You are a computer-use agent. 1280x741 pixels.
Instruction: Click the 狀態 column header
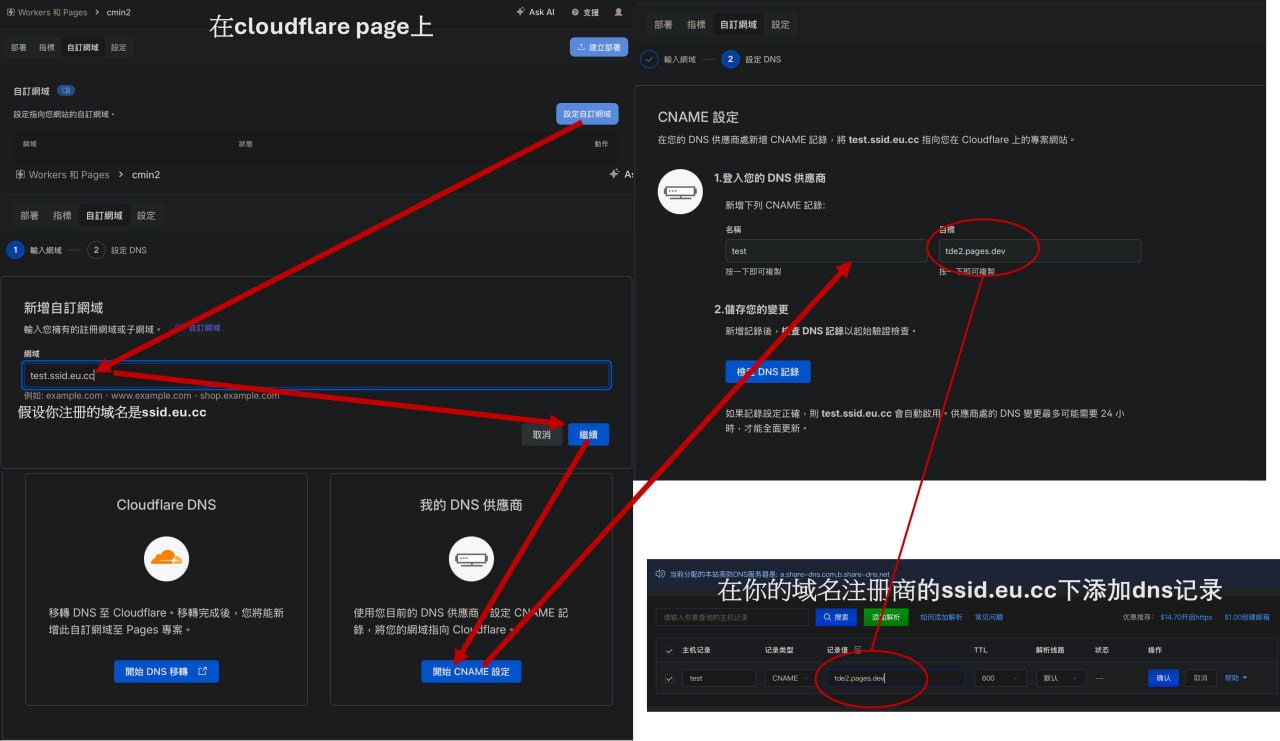click(x=245, y=144)
